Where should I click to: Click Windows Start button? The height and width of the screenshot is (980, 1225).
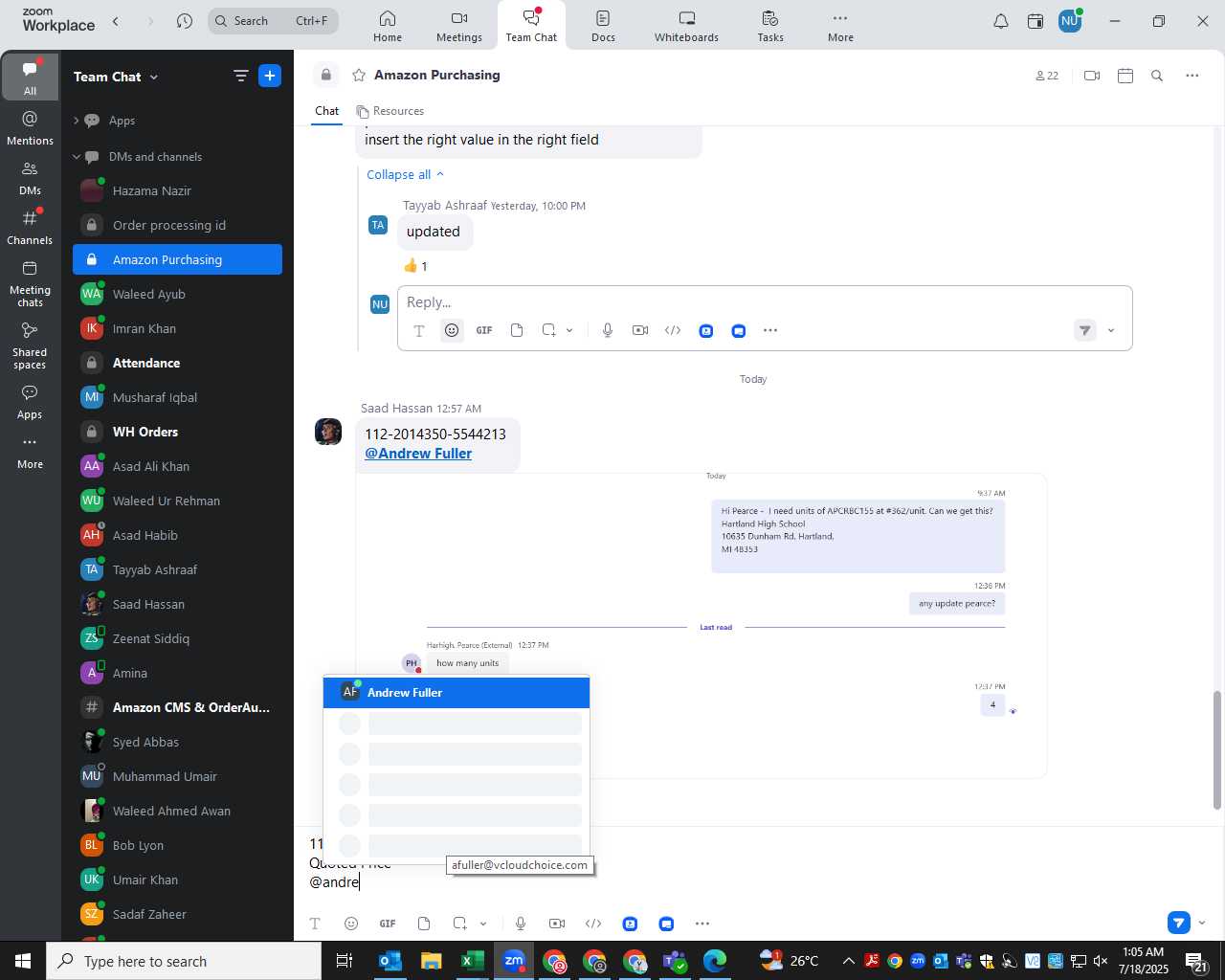tap(23, 961)
